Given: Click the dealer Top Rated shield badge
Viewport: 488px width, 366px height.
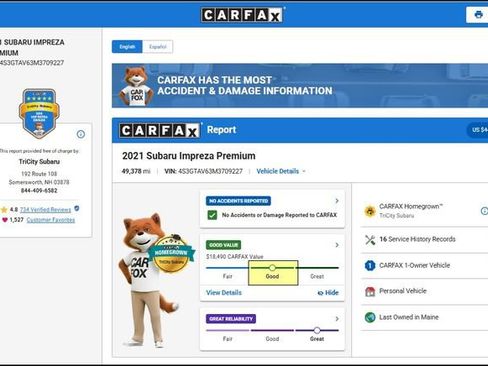Looking at the screenshot, I should 39,113.
